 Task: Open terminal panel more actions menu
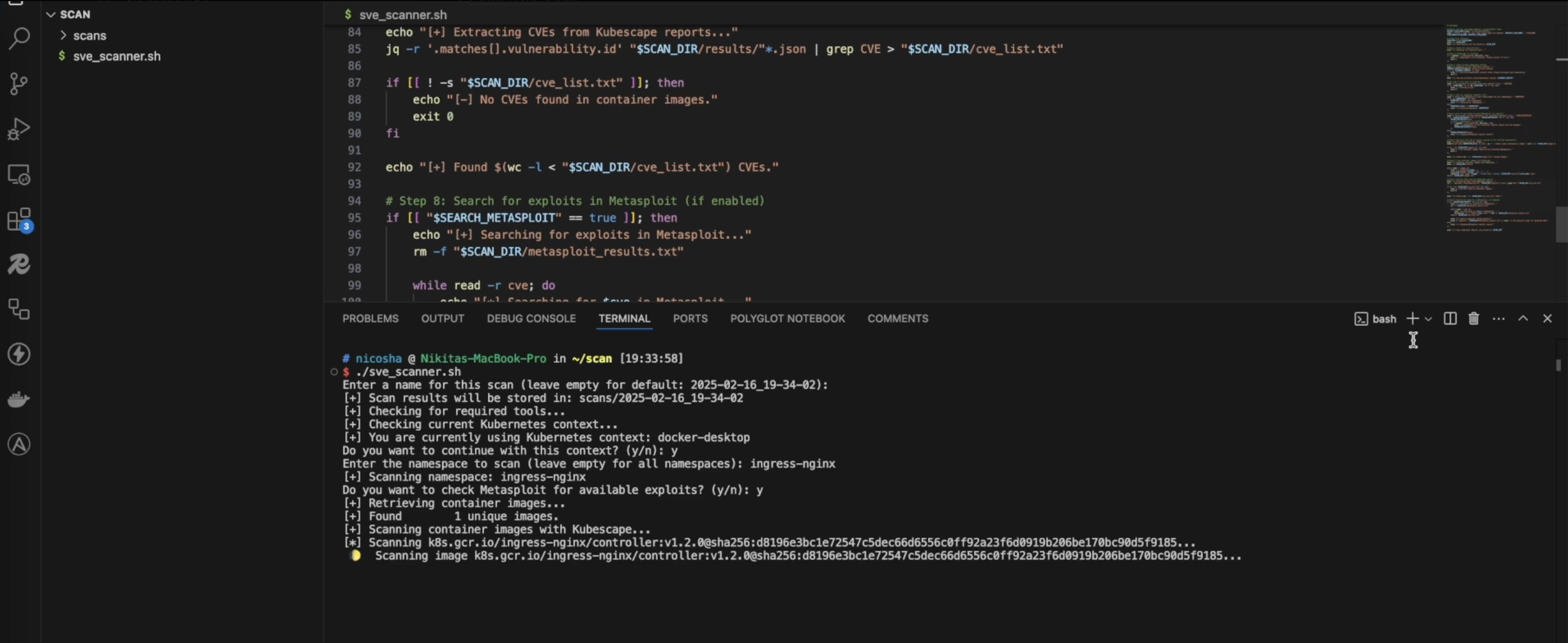coord(1499,319)
